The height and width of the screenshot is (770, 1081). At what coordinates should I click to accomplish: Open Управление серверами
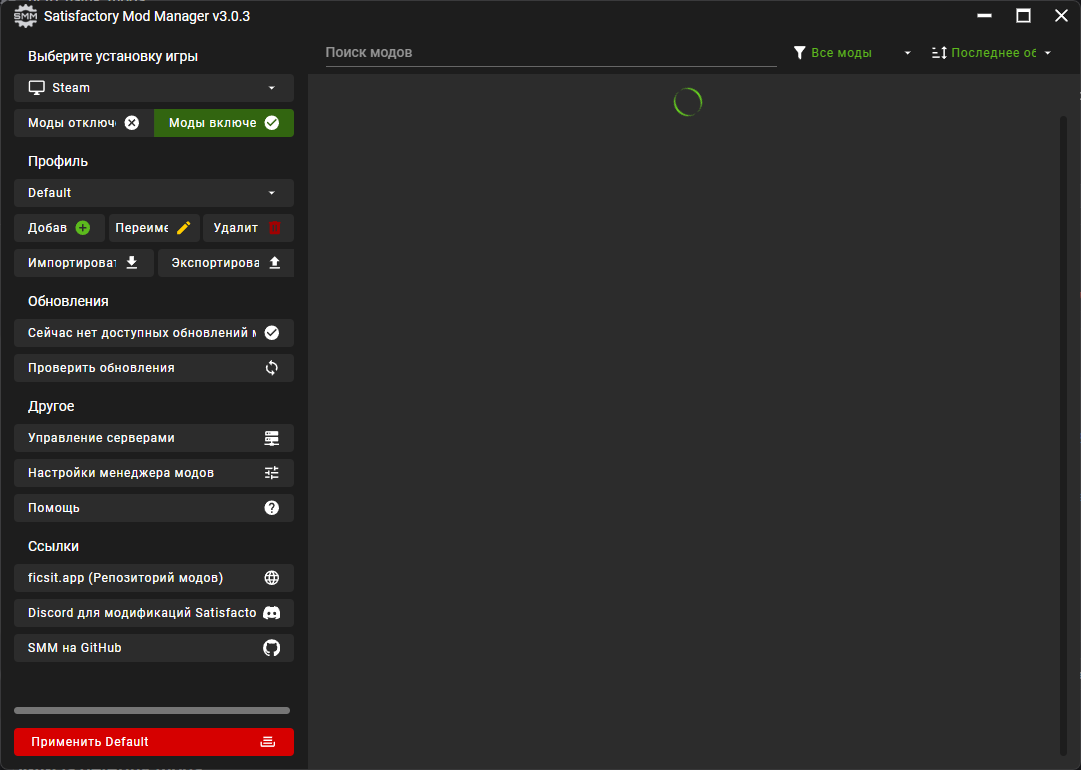[154, 438]
